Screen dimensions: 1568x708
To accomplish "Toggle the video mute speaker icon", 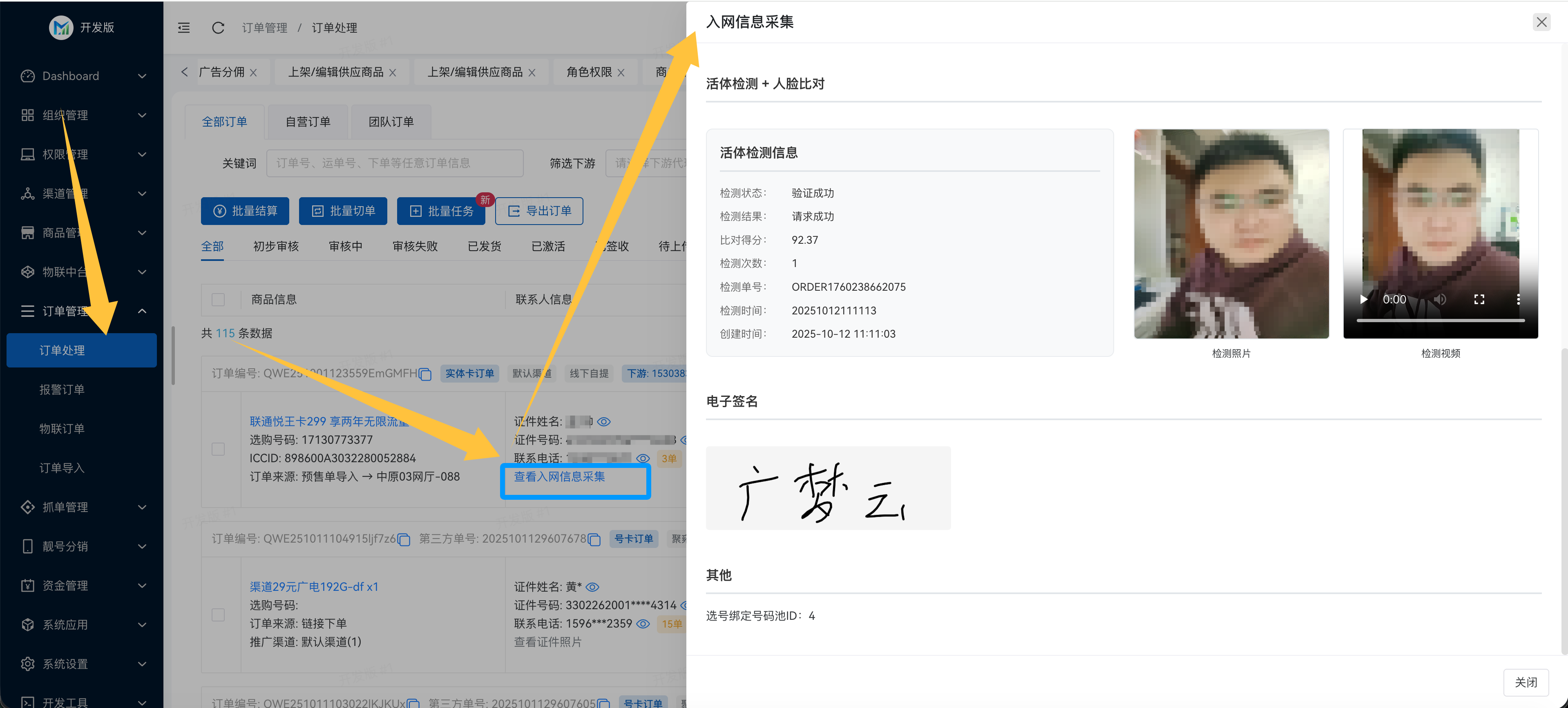I will (x=1440, y=299).
